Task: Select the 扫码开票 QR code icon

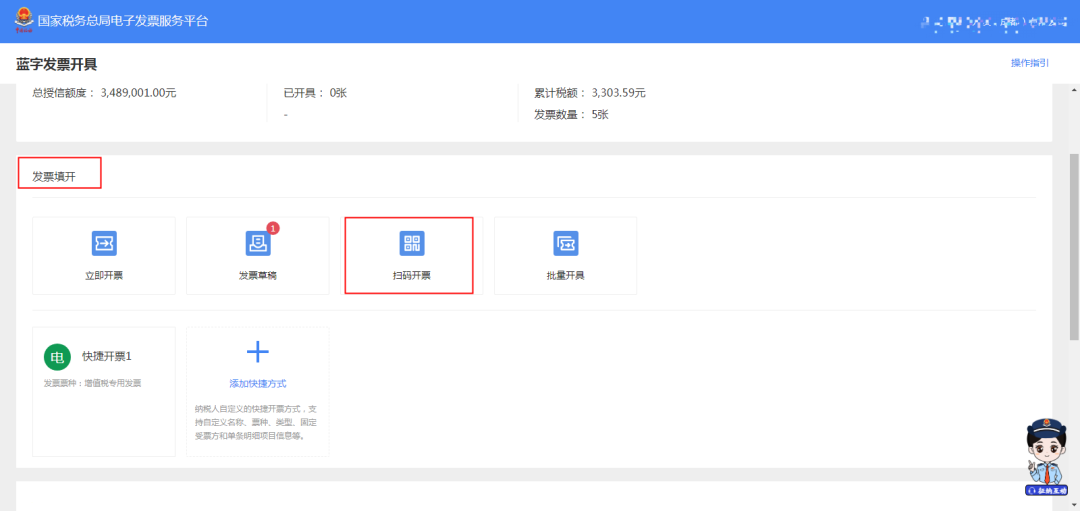Action: (412, 243)
